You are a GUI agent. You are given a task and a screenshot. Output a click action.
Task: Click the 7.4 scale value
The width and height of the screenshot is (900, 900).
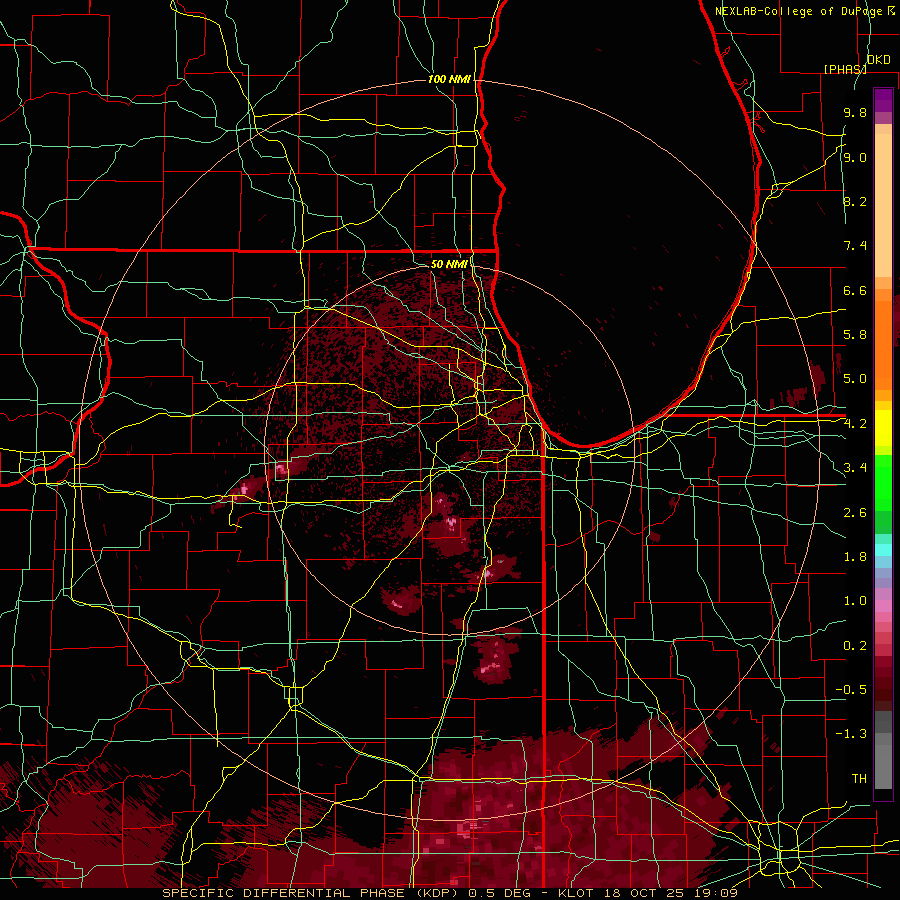[855, 246]
